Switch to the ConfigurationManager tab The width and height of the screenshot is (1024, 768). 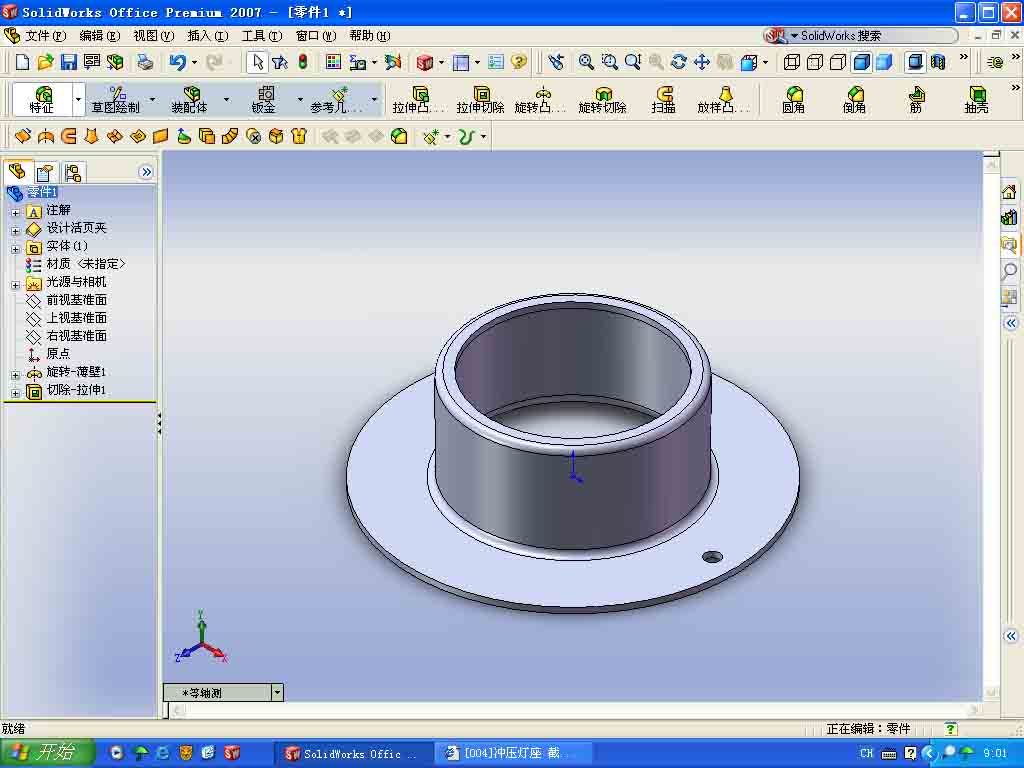[72, 173]
